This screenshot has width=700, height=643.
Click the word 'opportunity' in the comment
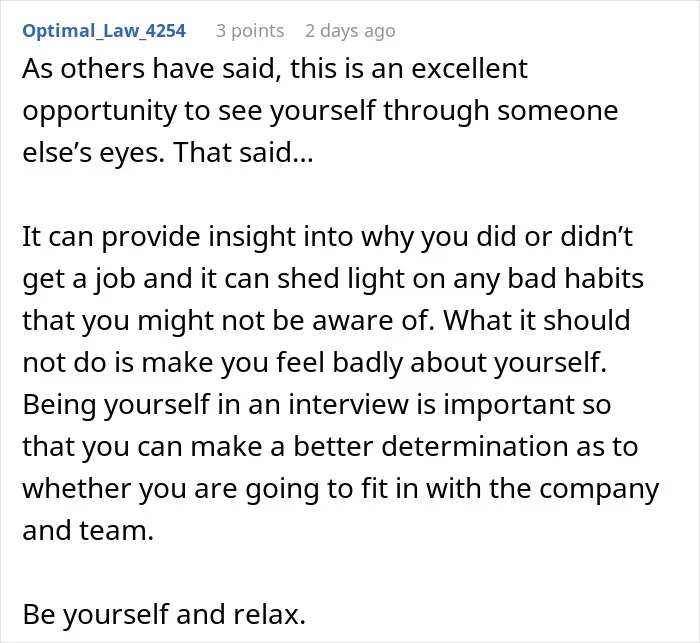pos(100,111)
